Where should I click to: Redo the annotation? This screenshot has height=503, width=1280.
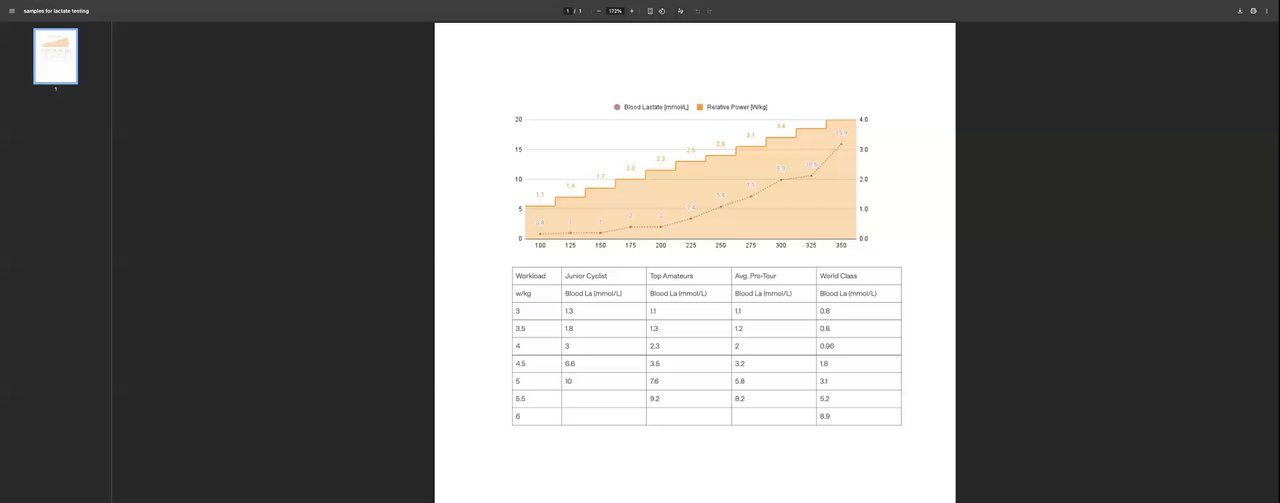click(710, 11)
